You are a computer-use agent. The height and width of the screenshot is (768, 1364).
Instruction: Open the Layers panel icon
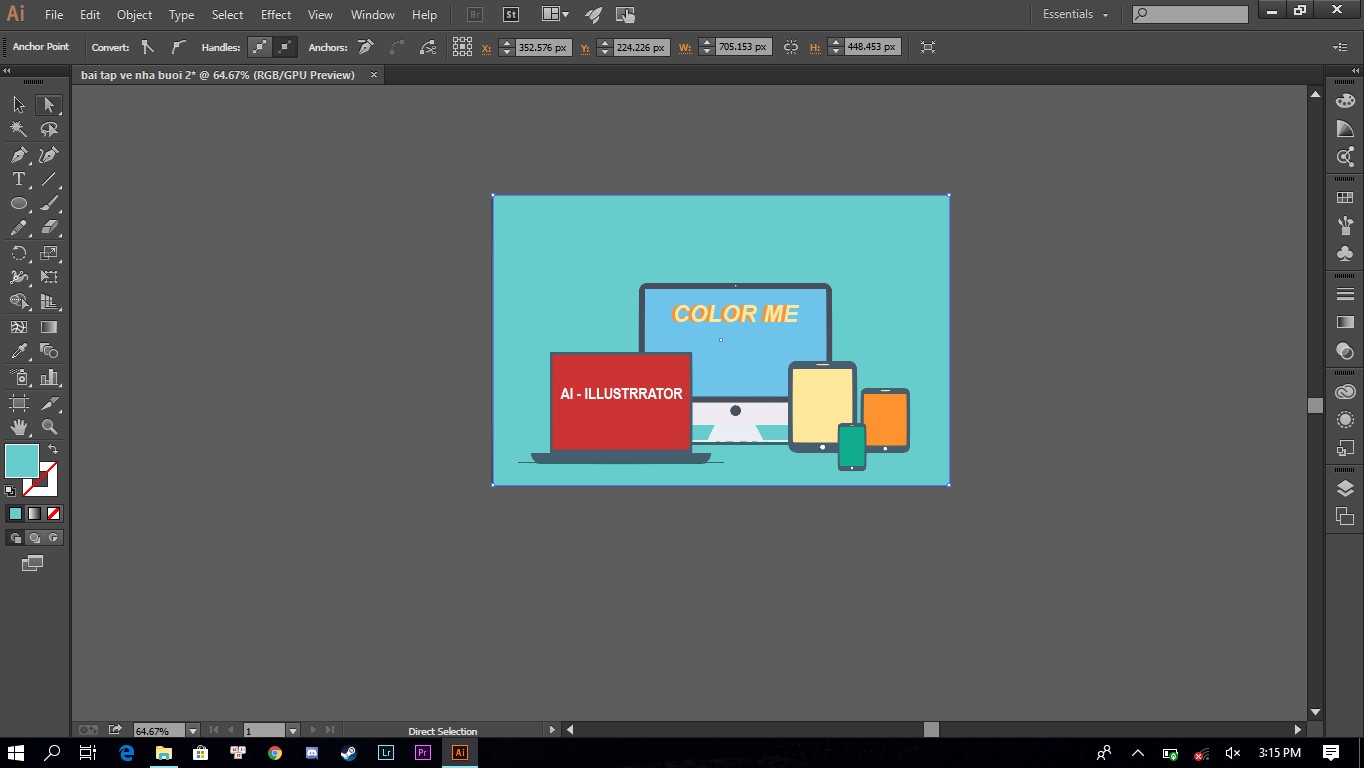pos(1345,489)
